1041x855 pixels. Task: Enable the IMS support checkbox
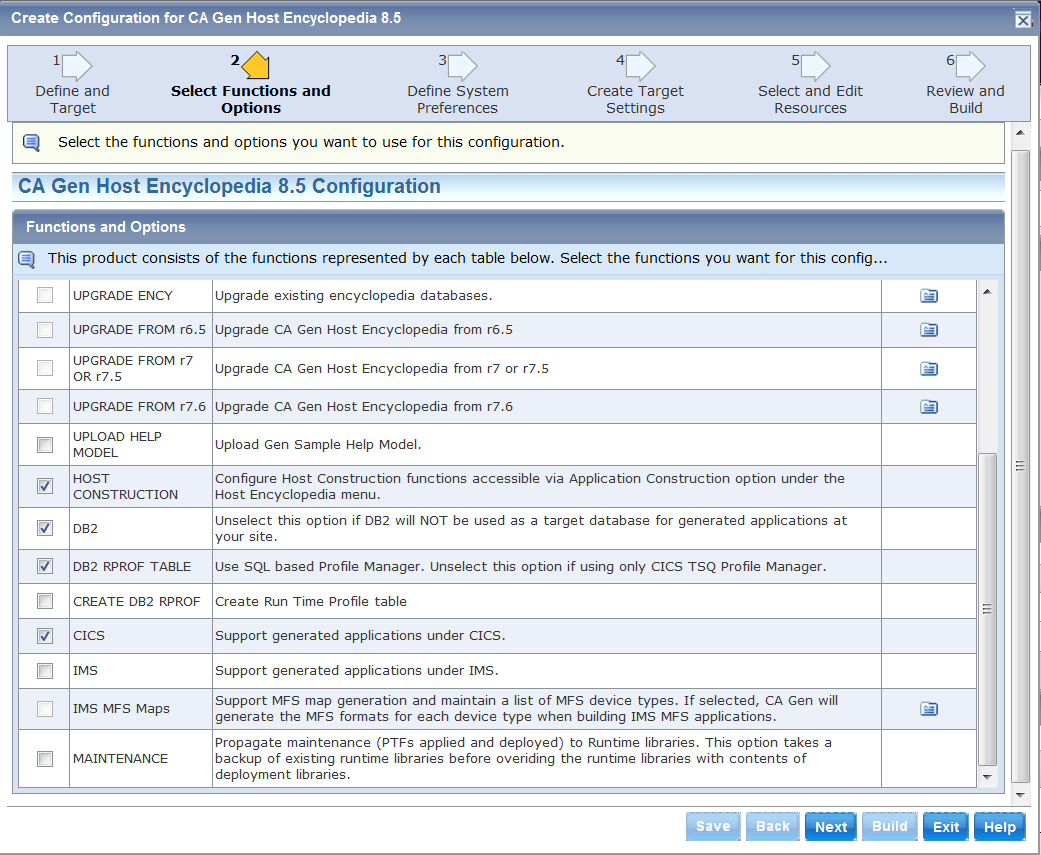pyautogui.click(x=45, y=671)
